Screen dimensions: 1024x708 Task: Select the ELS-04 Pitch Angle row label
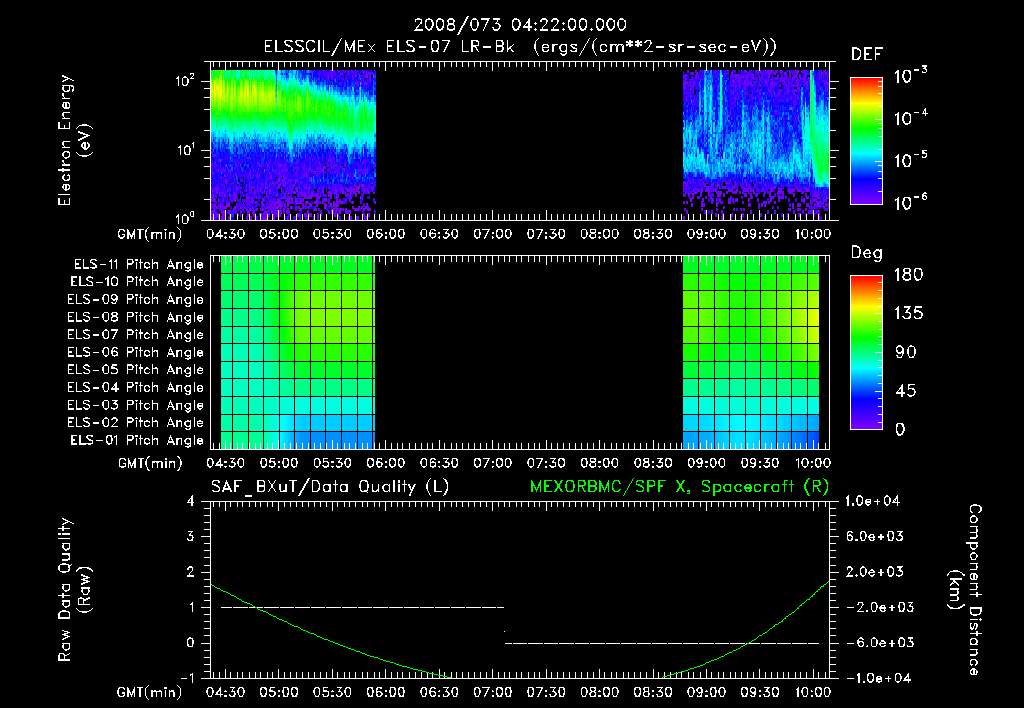tap(135, 387)
